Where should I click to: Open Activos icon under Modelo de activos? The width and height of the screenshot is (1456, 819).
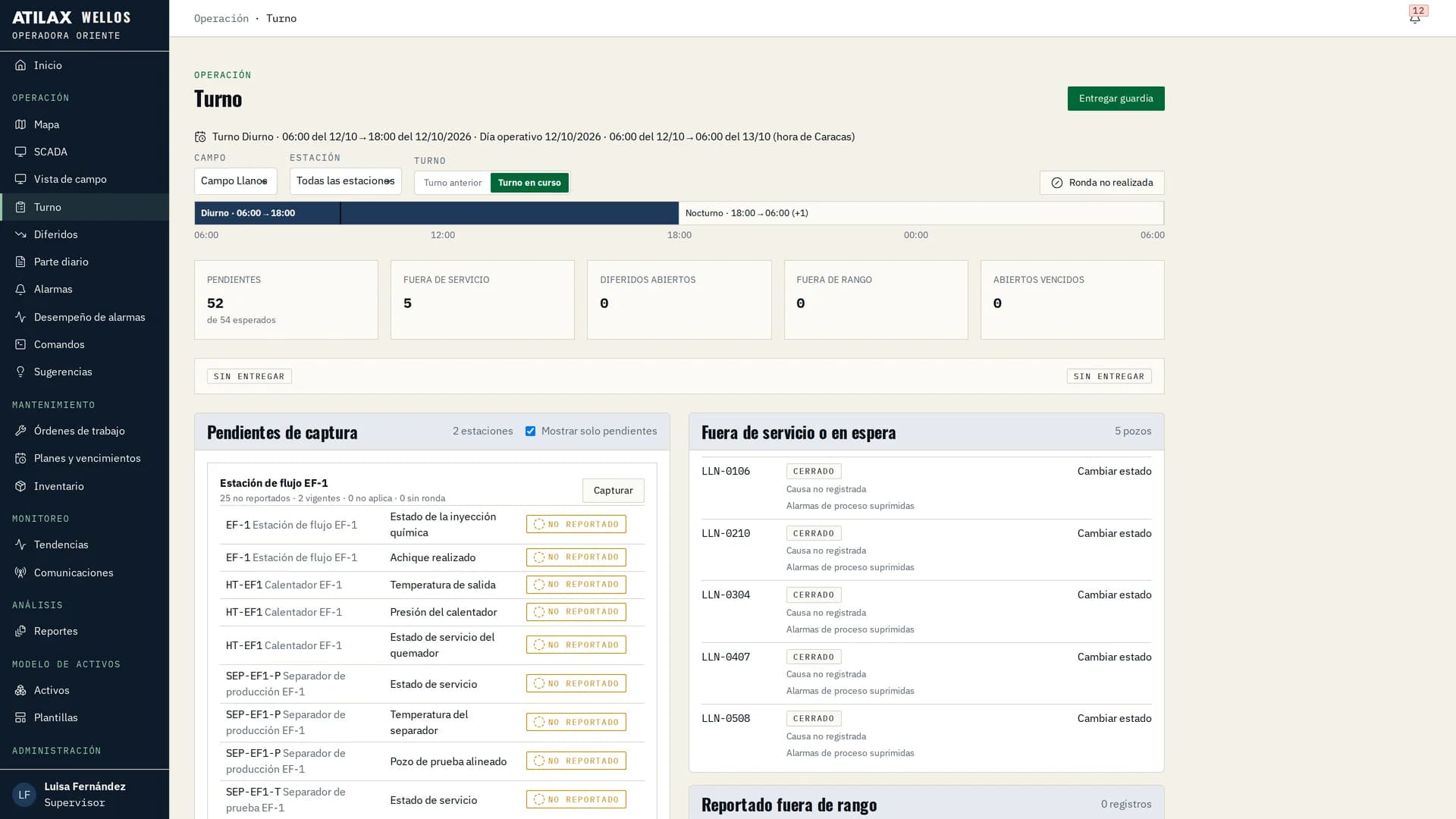tap(20, 690)
